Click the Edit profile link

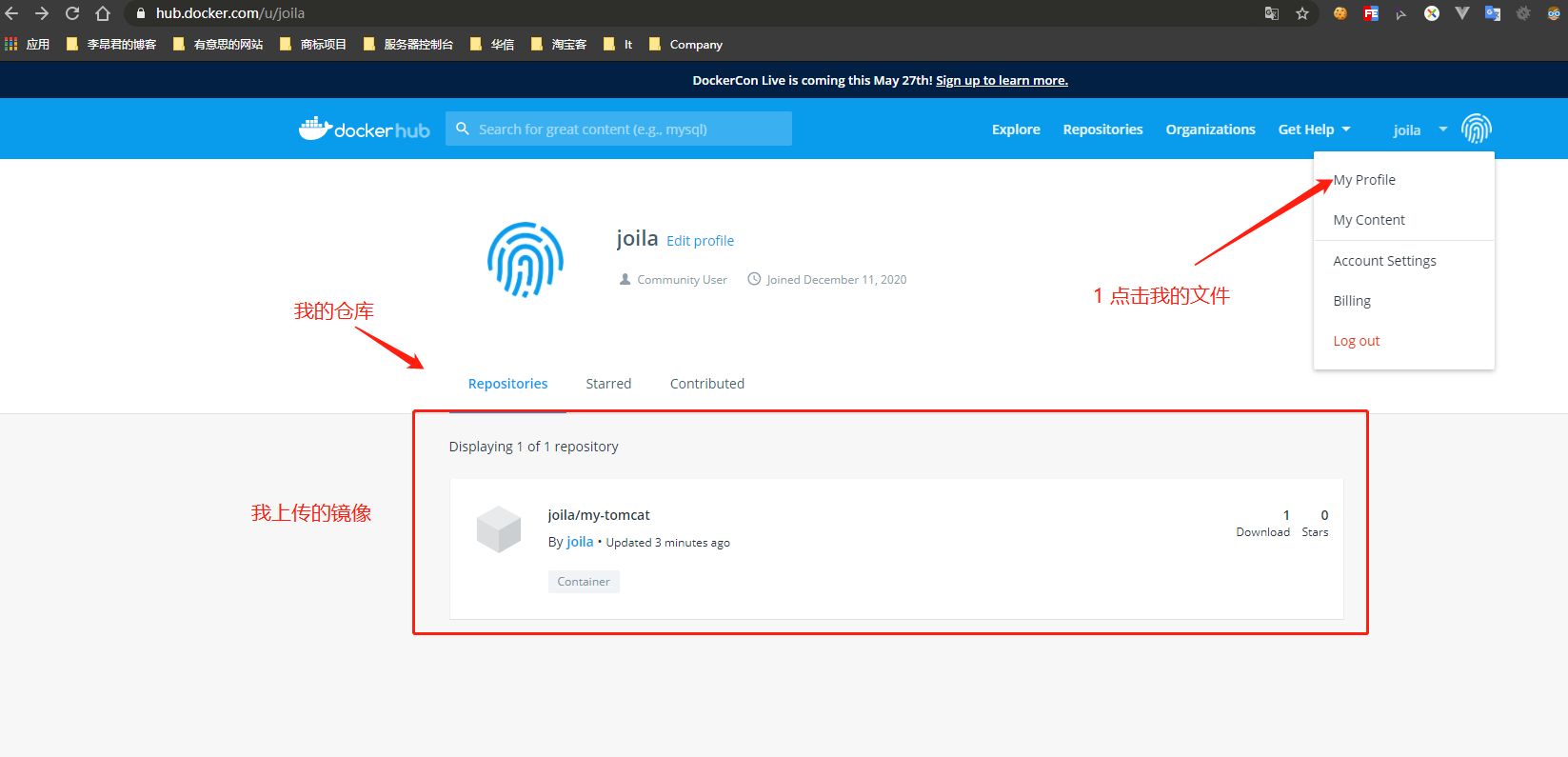pos(700,241)
